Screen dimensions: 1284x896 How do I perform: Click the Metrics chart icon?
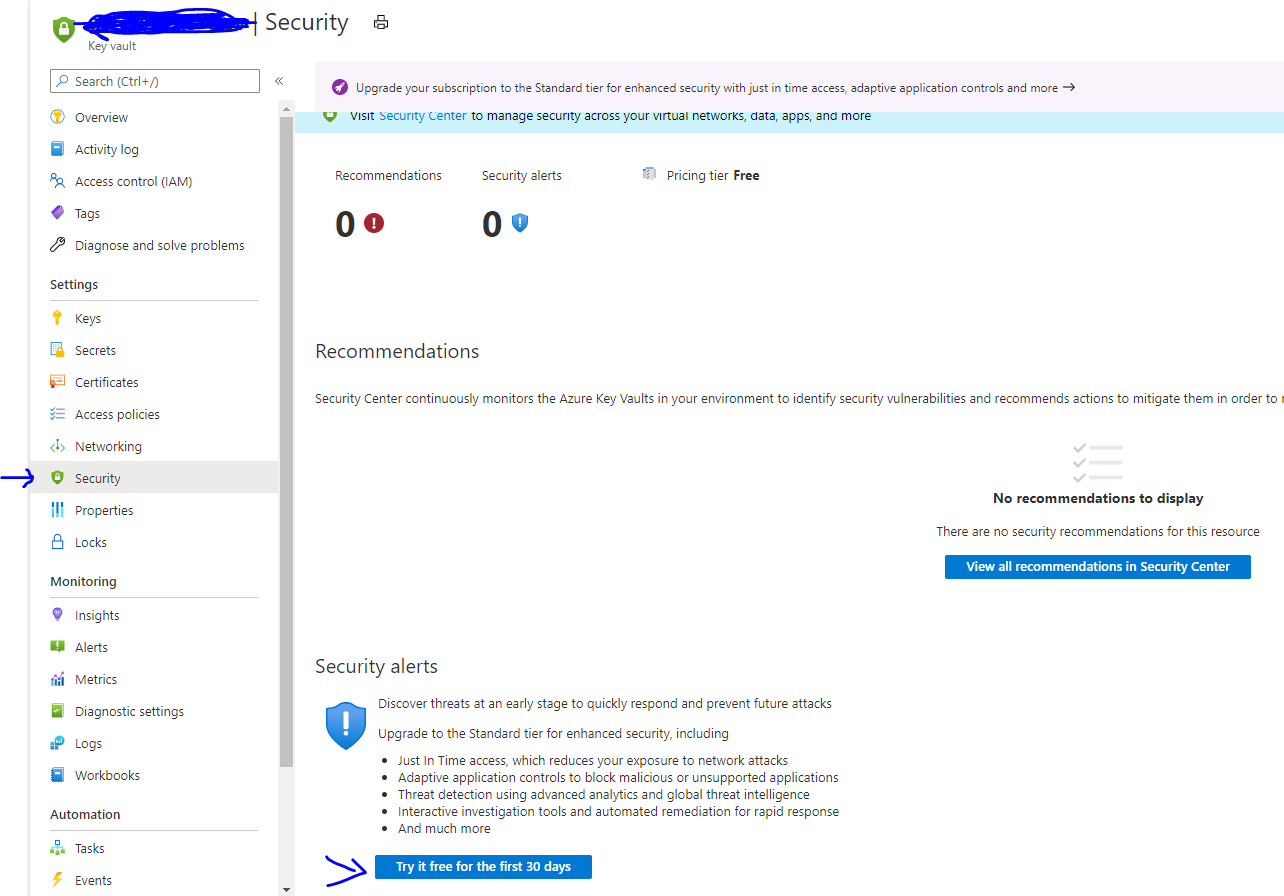click(57, 679)
